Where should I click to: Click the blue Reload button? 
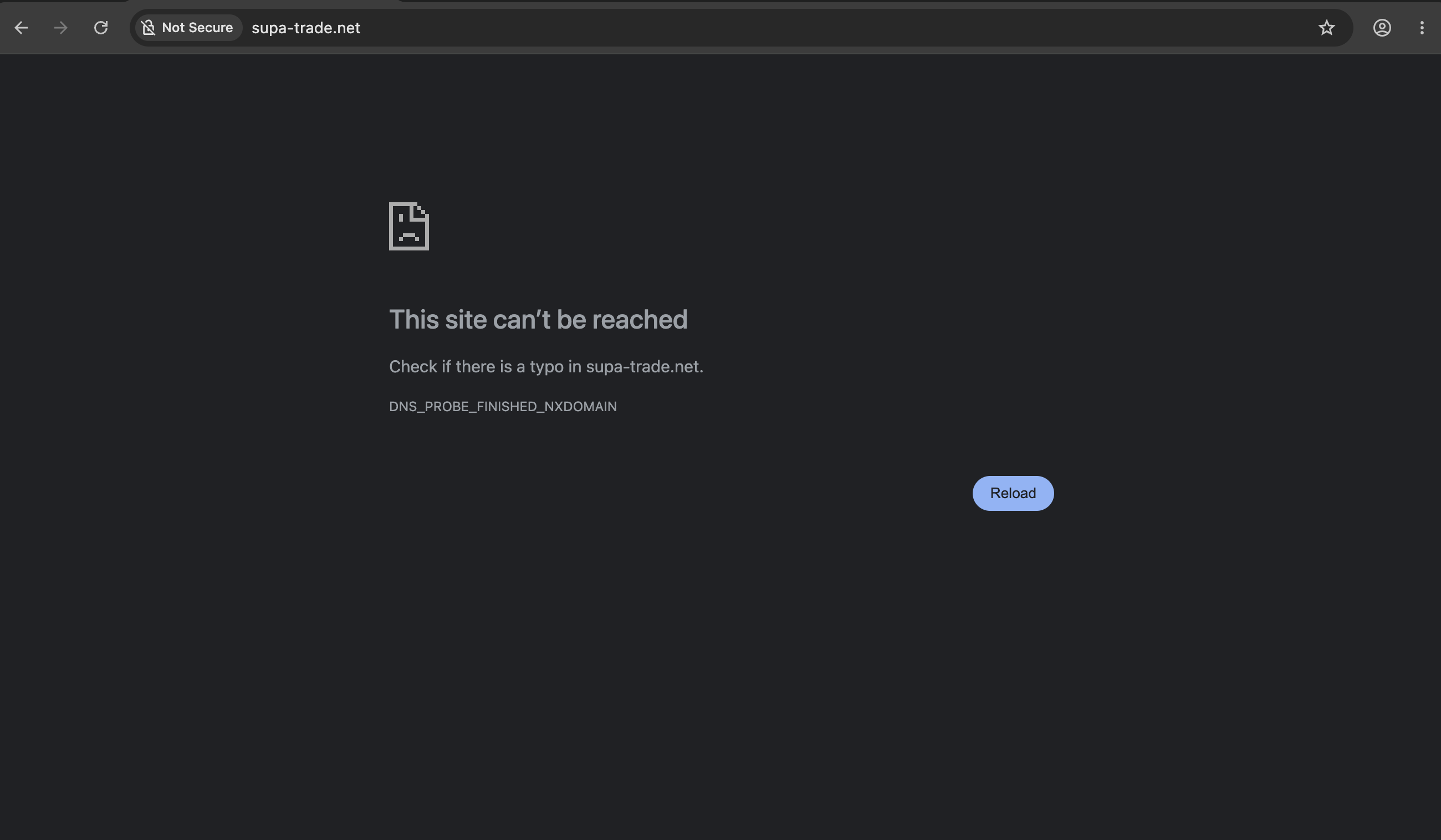(x=1013, y=493)
